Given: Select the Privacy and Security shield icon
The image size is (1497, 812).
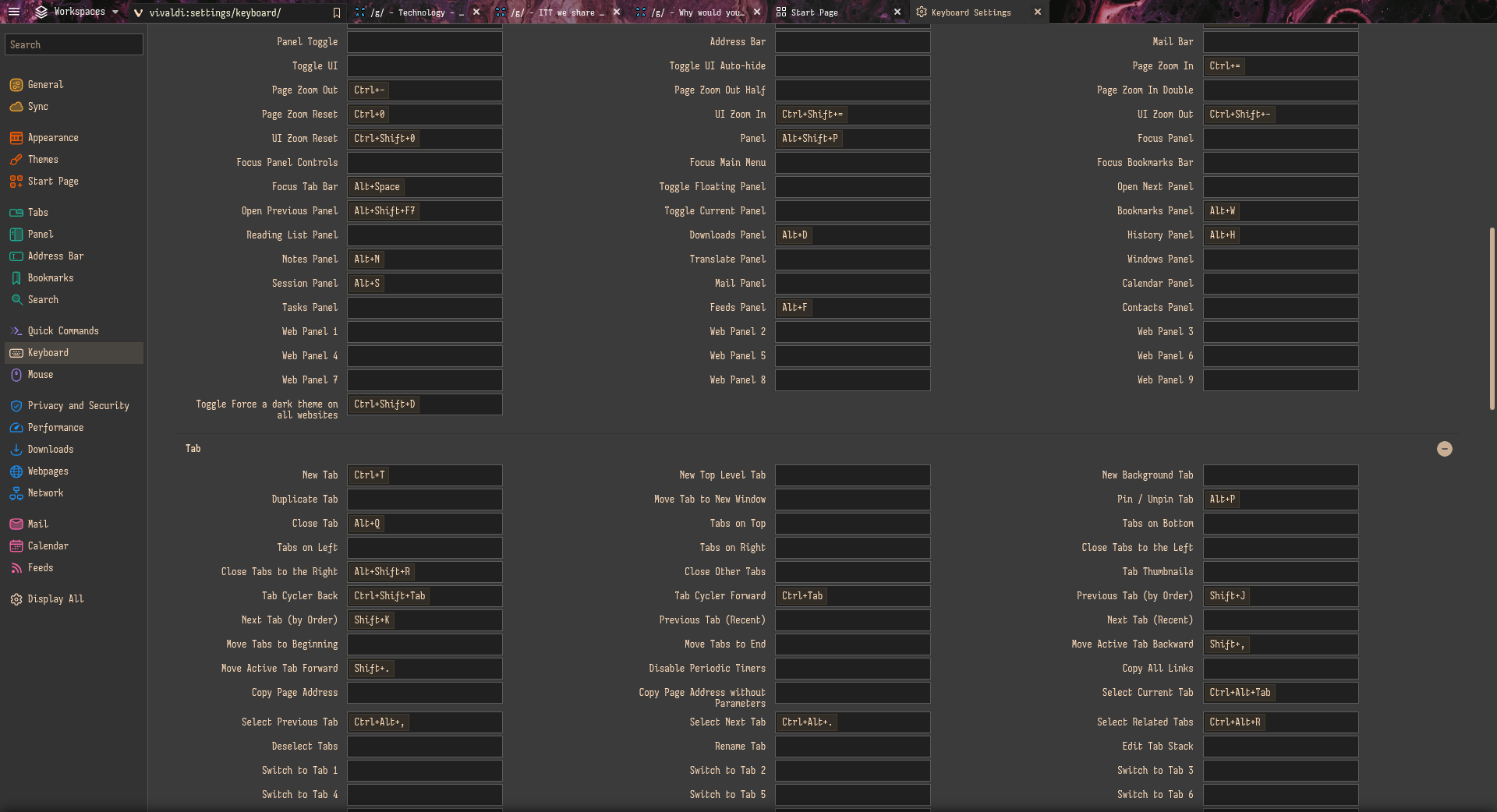Looking at the screenshot, I should 16,406.
